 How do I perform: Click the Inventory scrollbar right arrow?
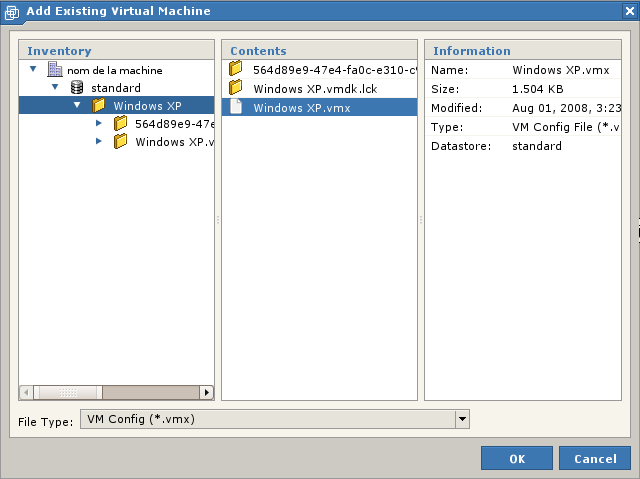207,393
